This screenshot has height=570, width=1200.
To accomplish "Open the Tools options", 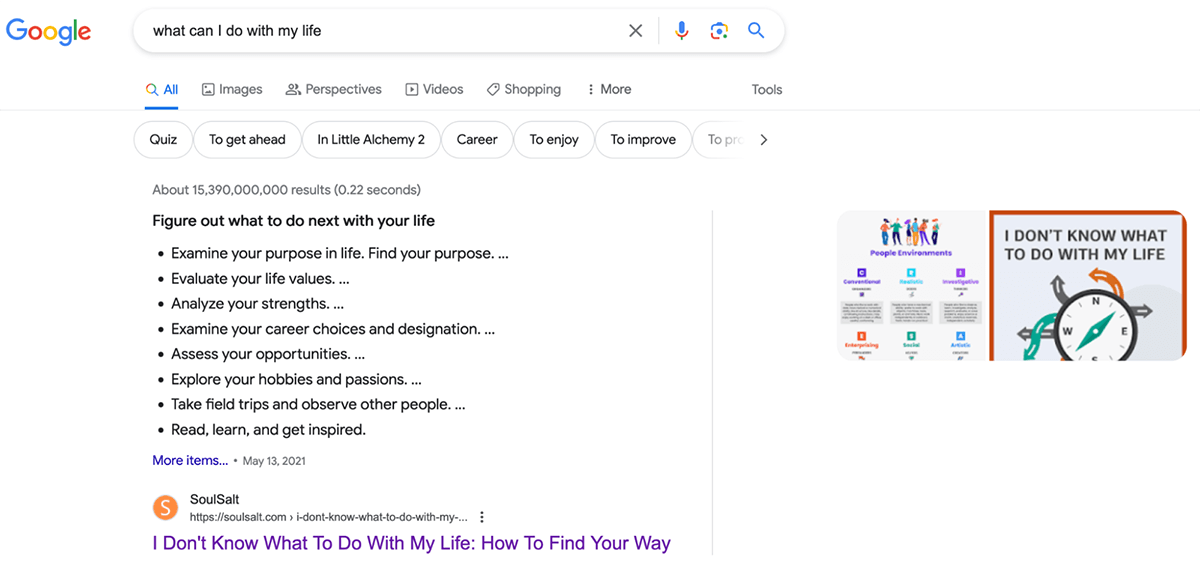I will [x=767, y=89].
